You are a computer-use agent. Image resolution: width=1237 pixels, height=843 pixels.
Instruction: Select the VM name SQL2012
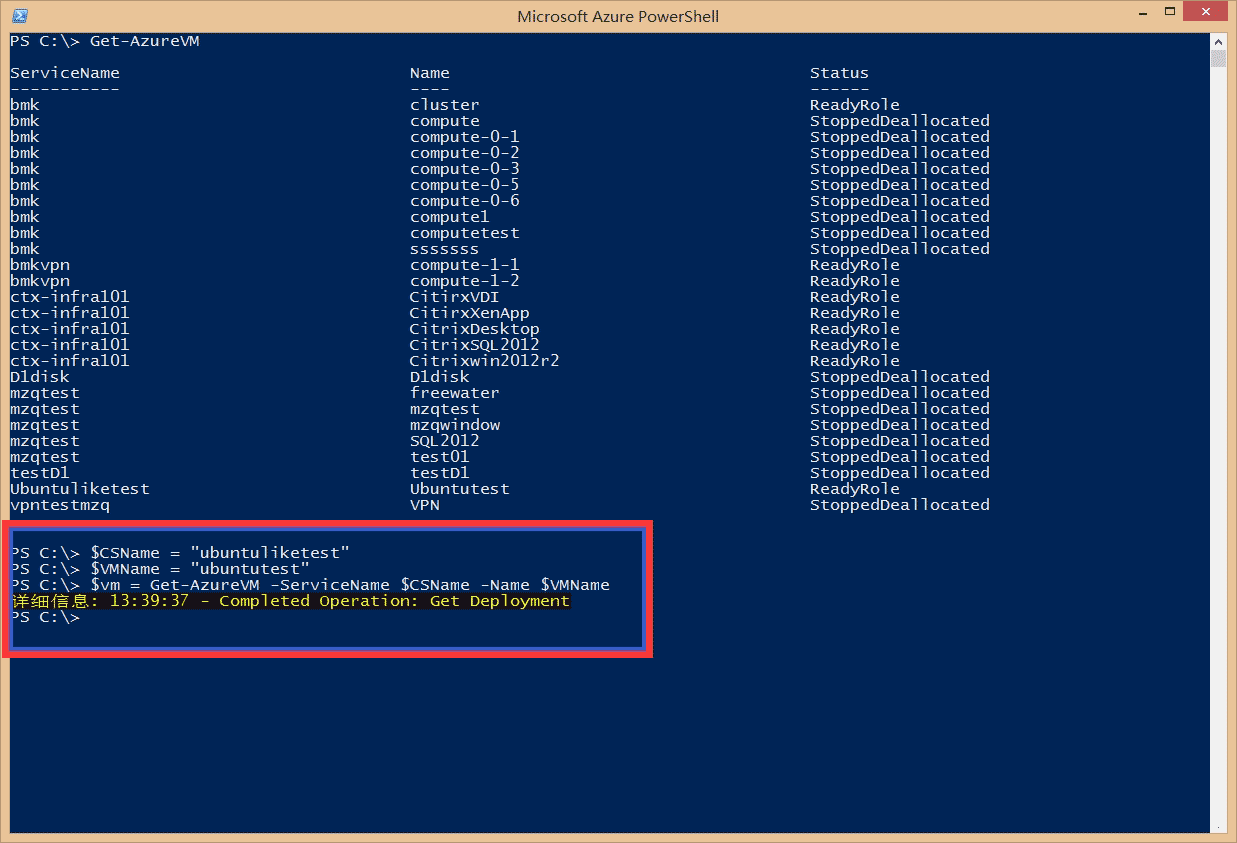(x=445, y=441)
